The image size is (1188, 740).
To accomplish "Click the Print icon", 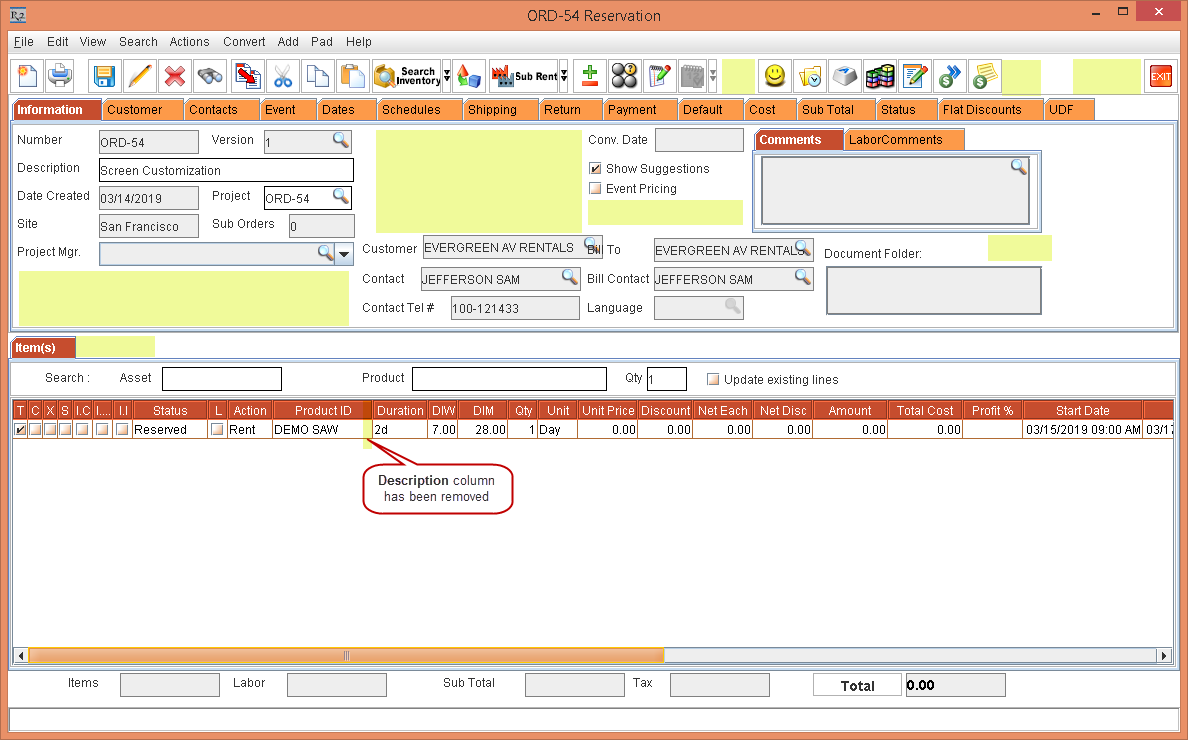I will tap(60, 76).
